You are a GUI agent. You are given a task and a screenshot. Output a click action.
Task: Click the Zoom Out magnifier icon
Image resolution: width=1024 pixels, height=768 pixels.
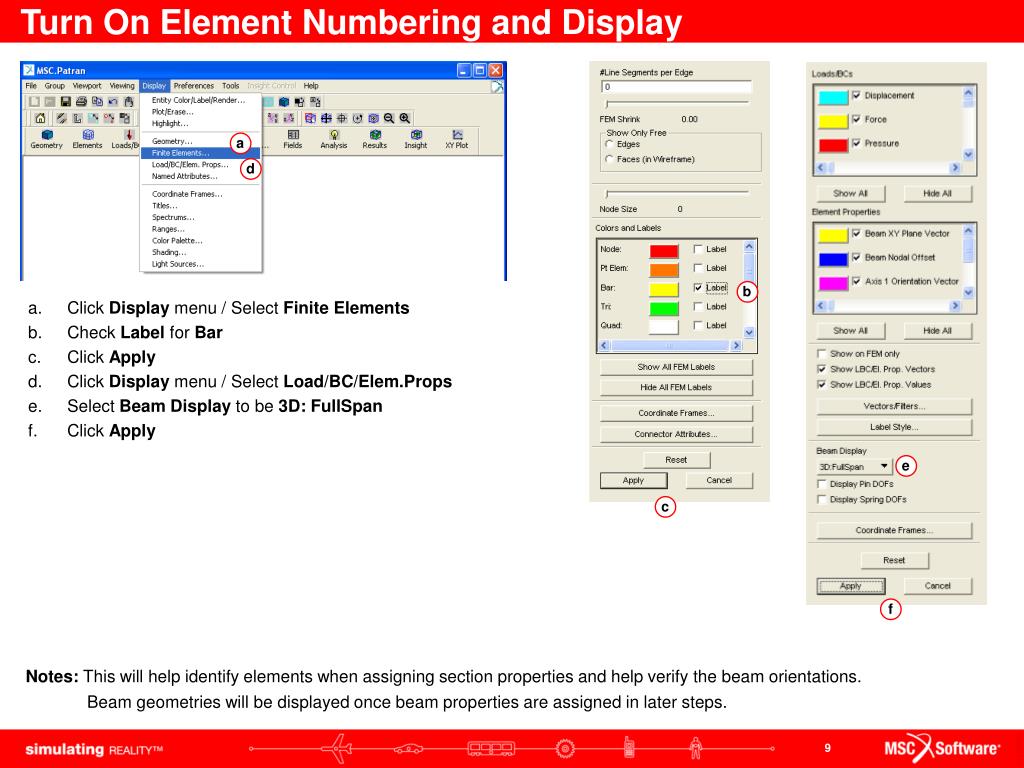(389, 118)
